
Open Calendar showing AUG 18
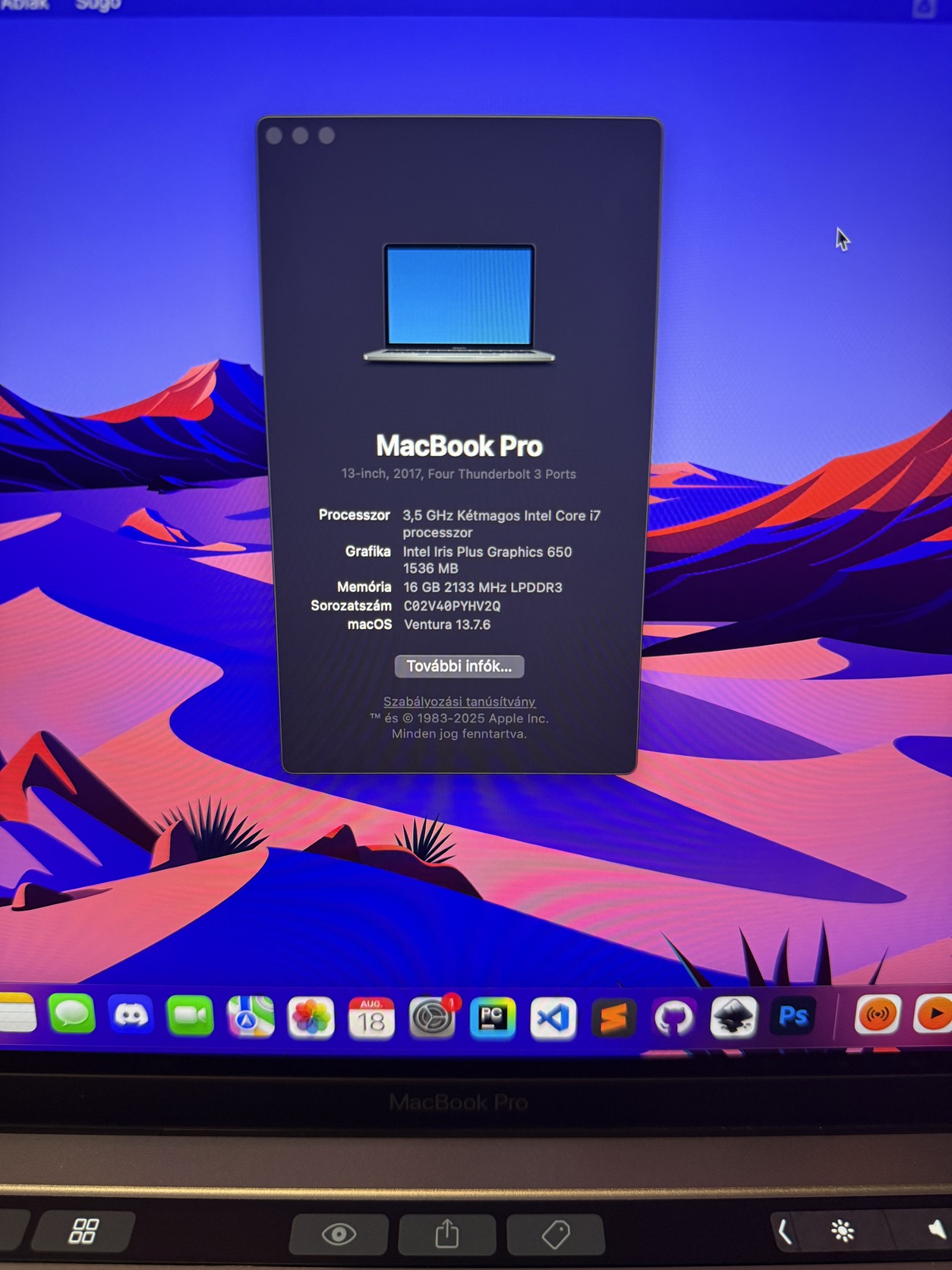point(371,1018)
